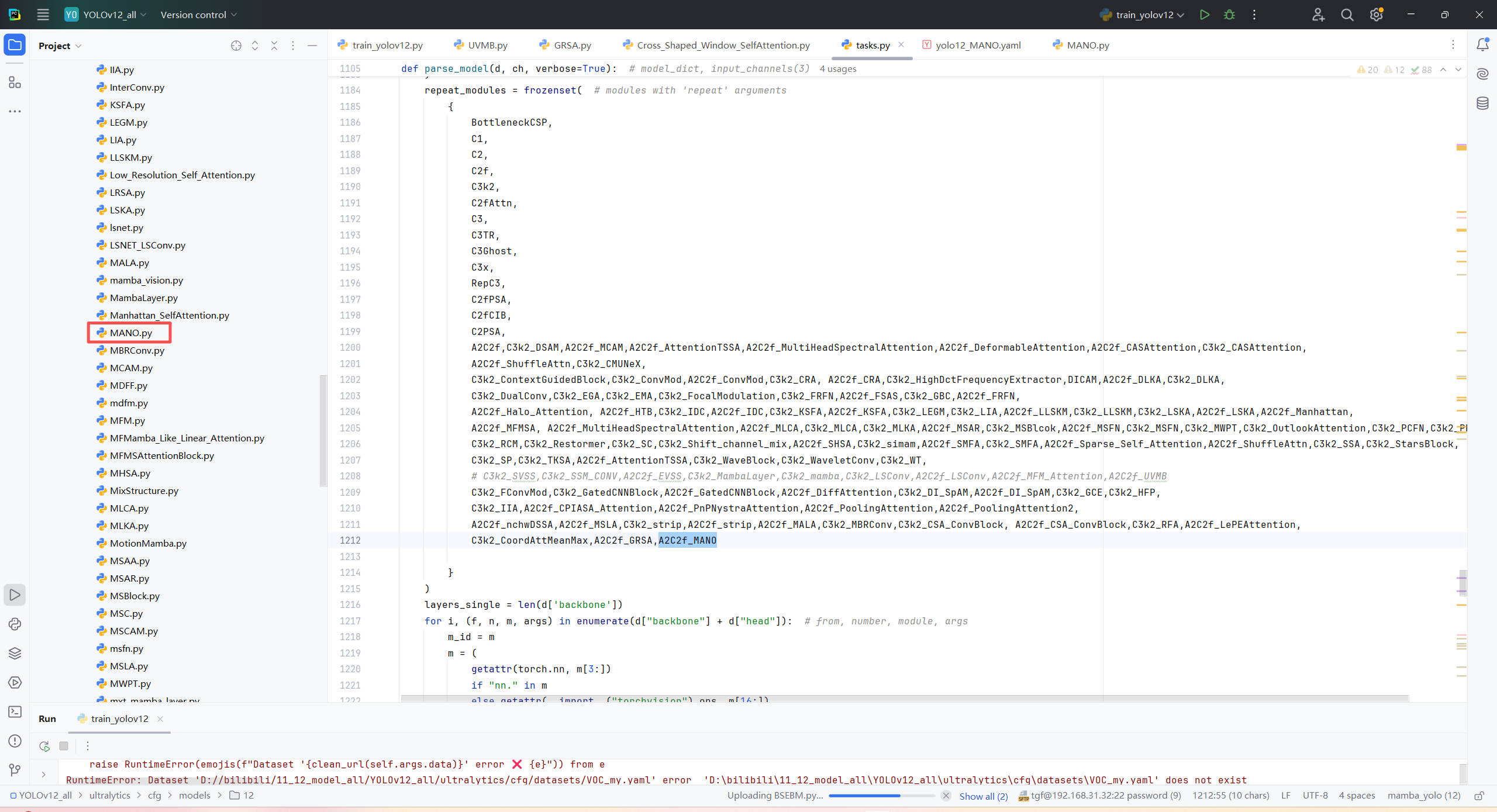Image resolution: width=1497 pixels, height=812 pixels.
Task: Click the Show all (2) link
Action: pos(984,796)
